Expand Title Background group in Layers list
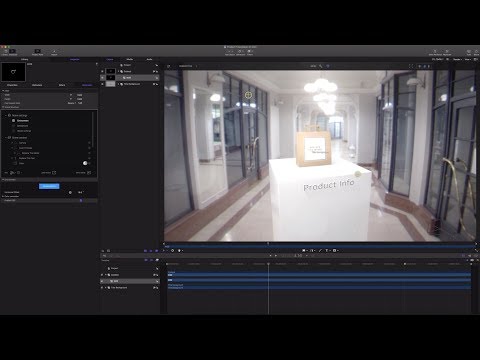 [118, 84]
